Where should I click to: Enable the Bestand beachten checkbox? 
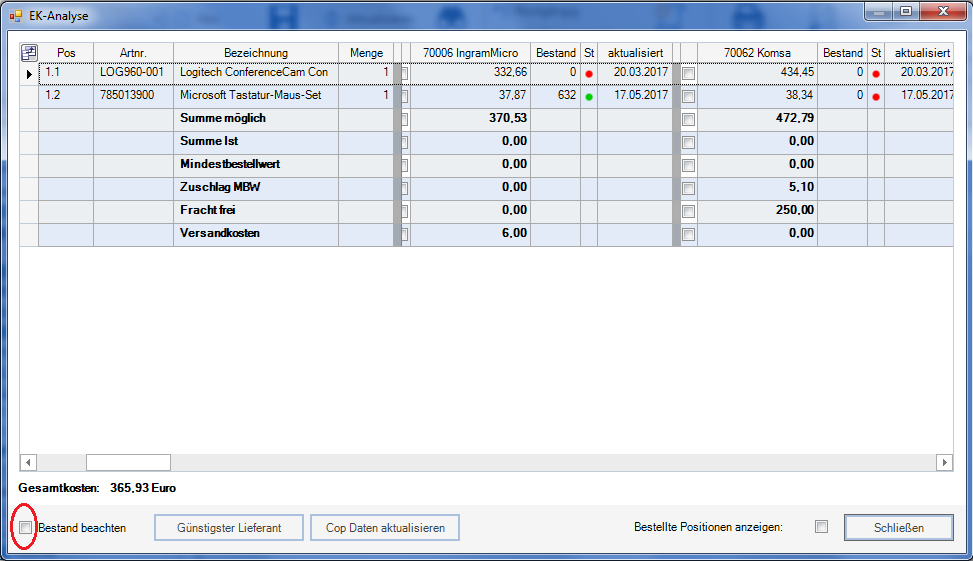[x=26, y=528]
